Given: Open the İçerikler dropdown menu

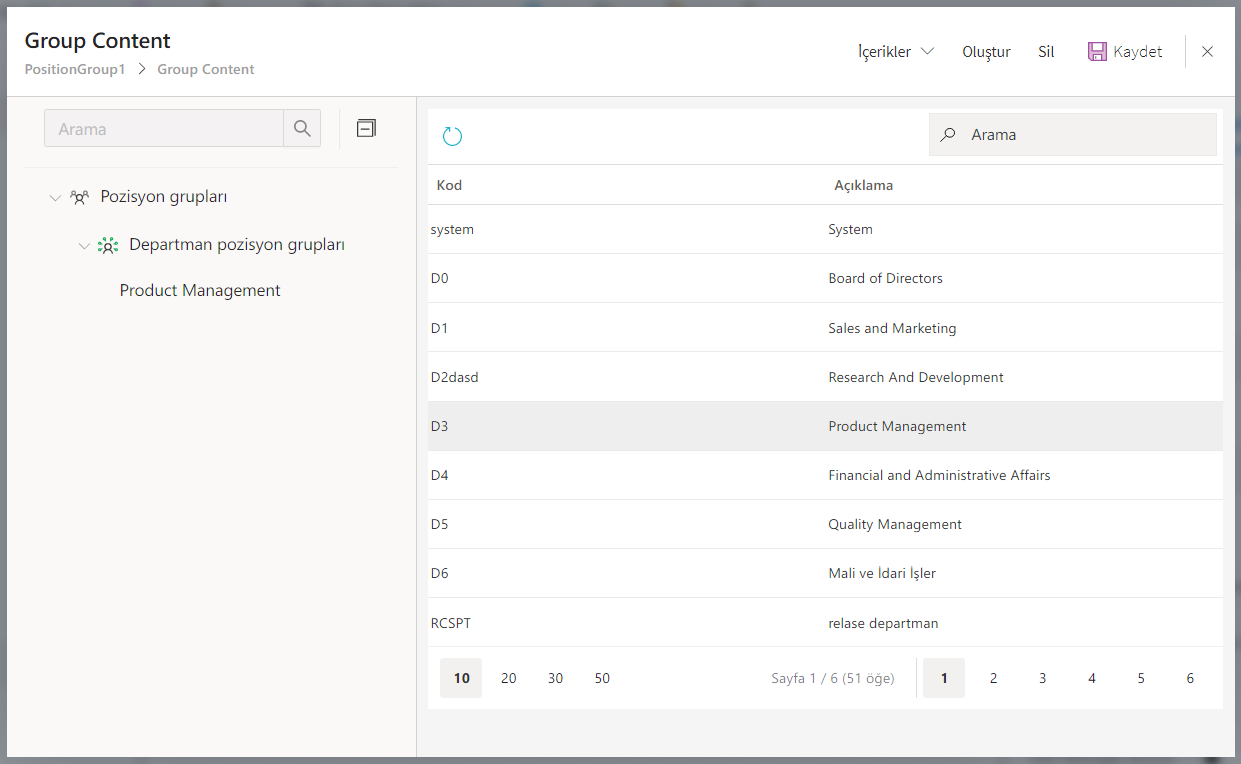Looking at the screenshot, I should (x=895, y=52).
